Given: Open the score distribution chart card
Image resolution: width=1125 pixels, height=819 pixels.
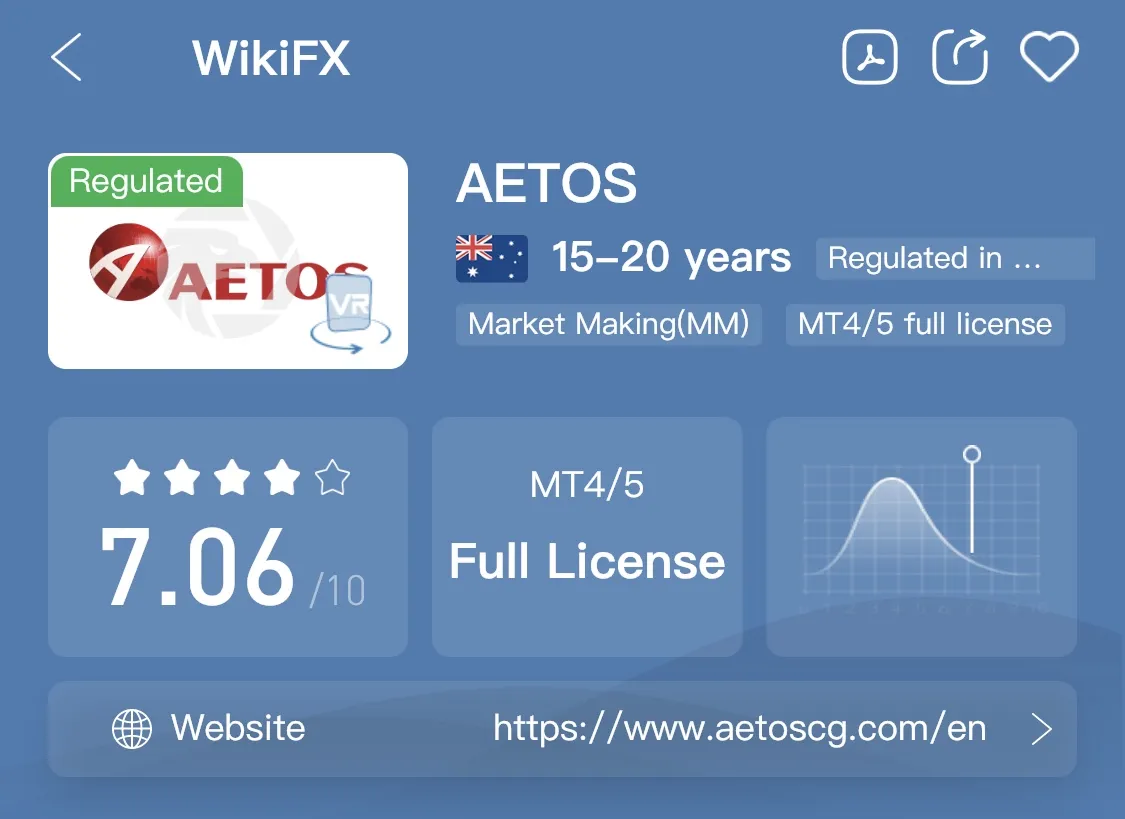Looking at the screenshot, I should pos(921,536).
